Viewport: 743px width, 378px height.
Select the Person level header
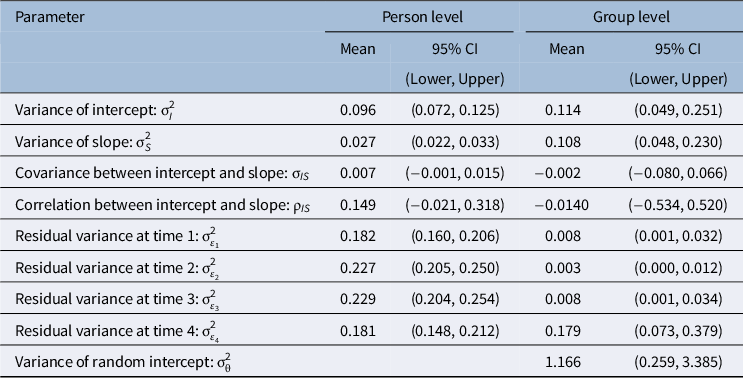coord(422,17)
